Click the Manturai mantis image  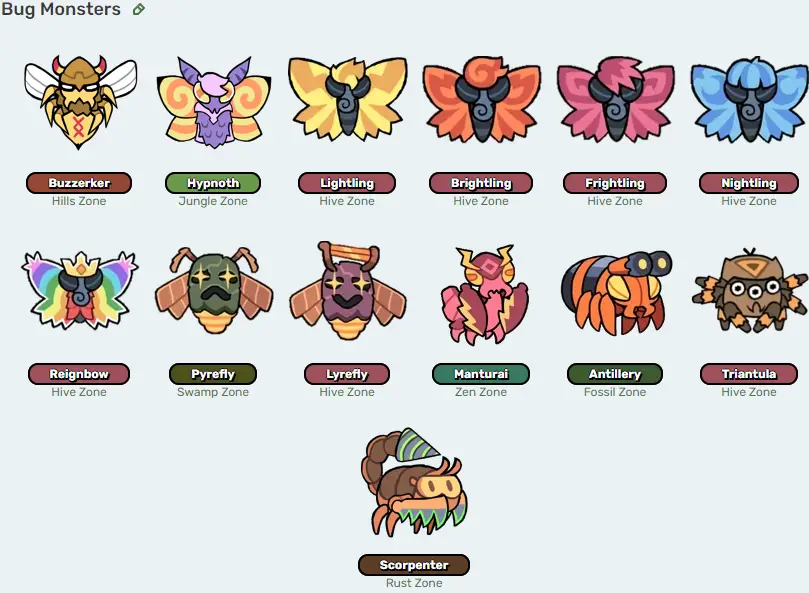[x=481, y=294]
